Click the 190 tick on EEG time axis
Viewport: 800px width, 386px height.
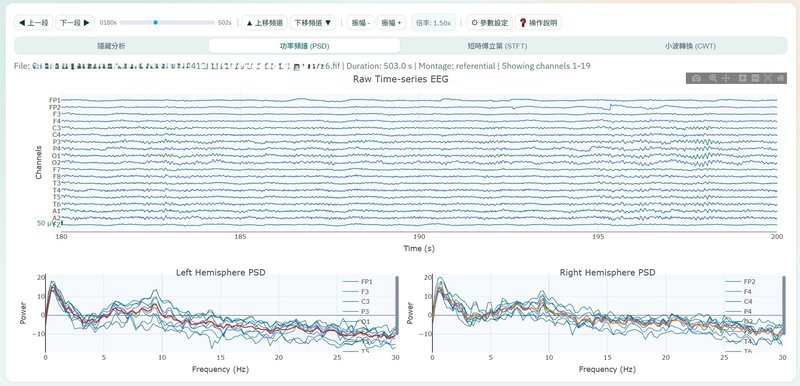(419, 237)
